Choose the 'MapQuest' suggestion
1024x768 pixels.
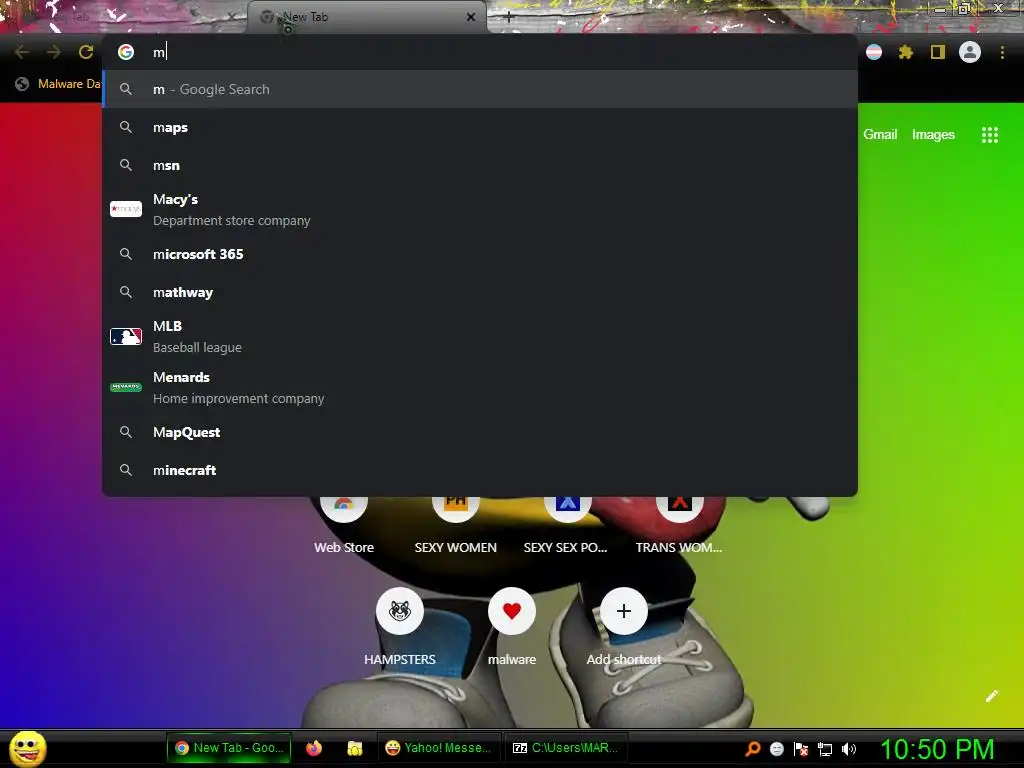coord(480,432)
